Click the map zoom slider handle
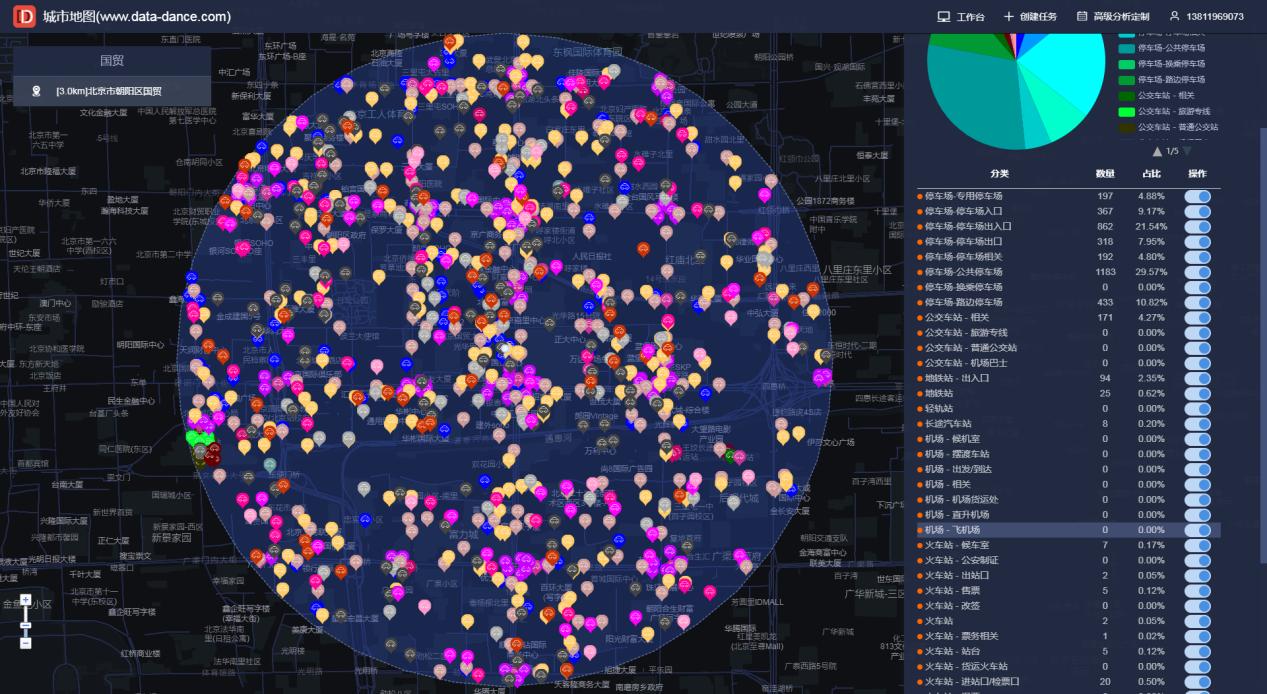Image resolution: width=1267 pixels, height=694 pixels. (26, 625)
